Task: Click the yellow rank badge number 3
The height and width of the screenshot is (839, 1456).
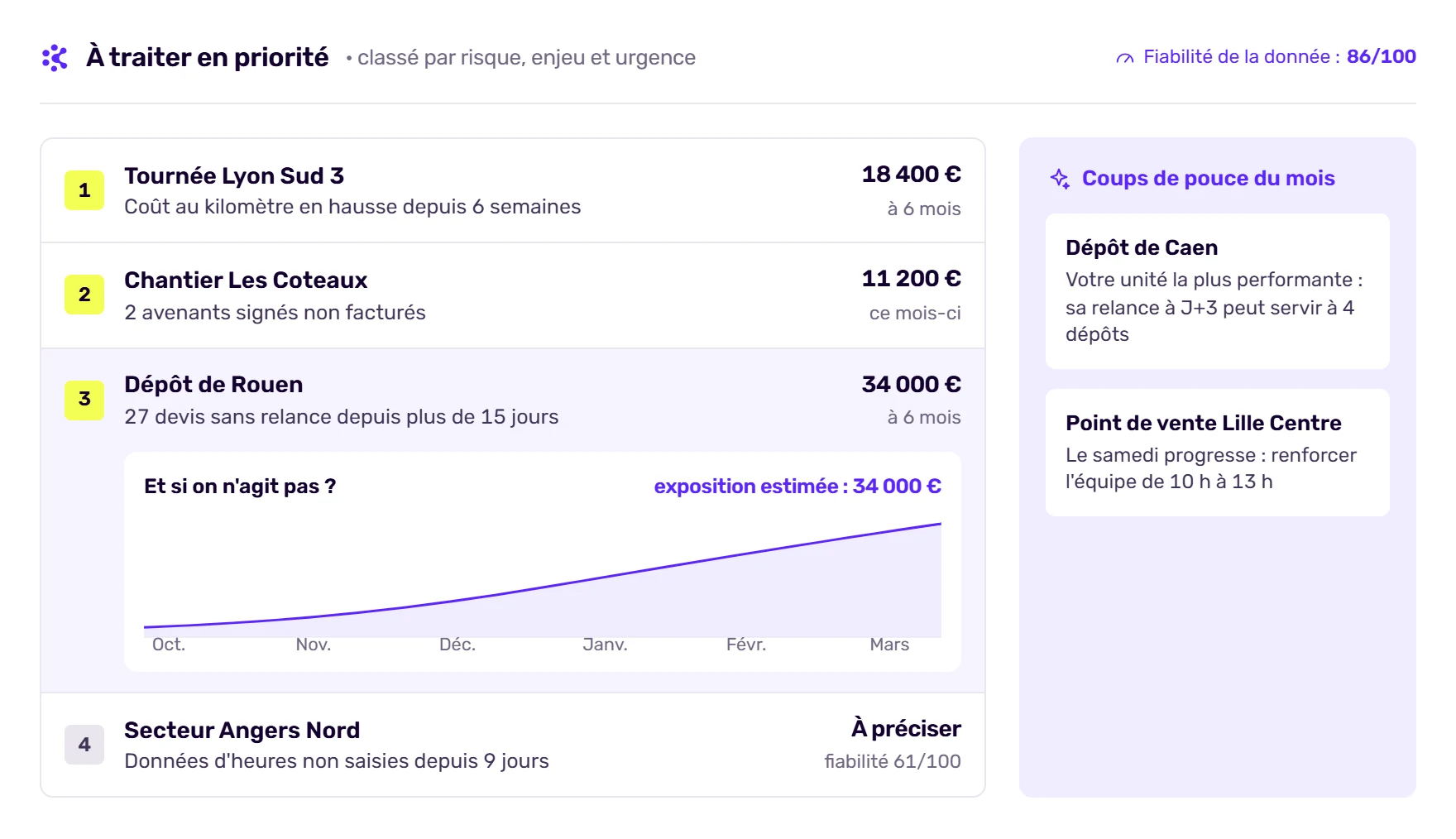Action: (84, 400)
